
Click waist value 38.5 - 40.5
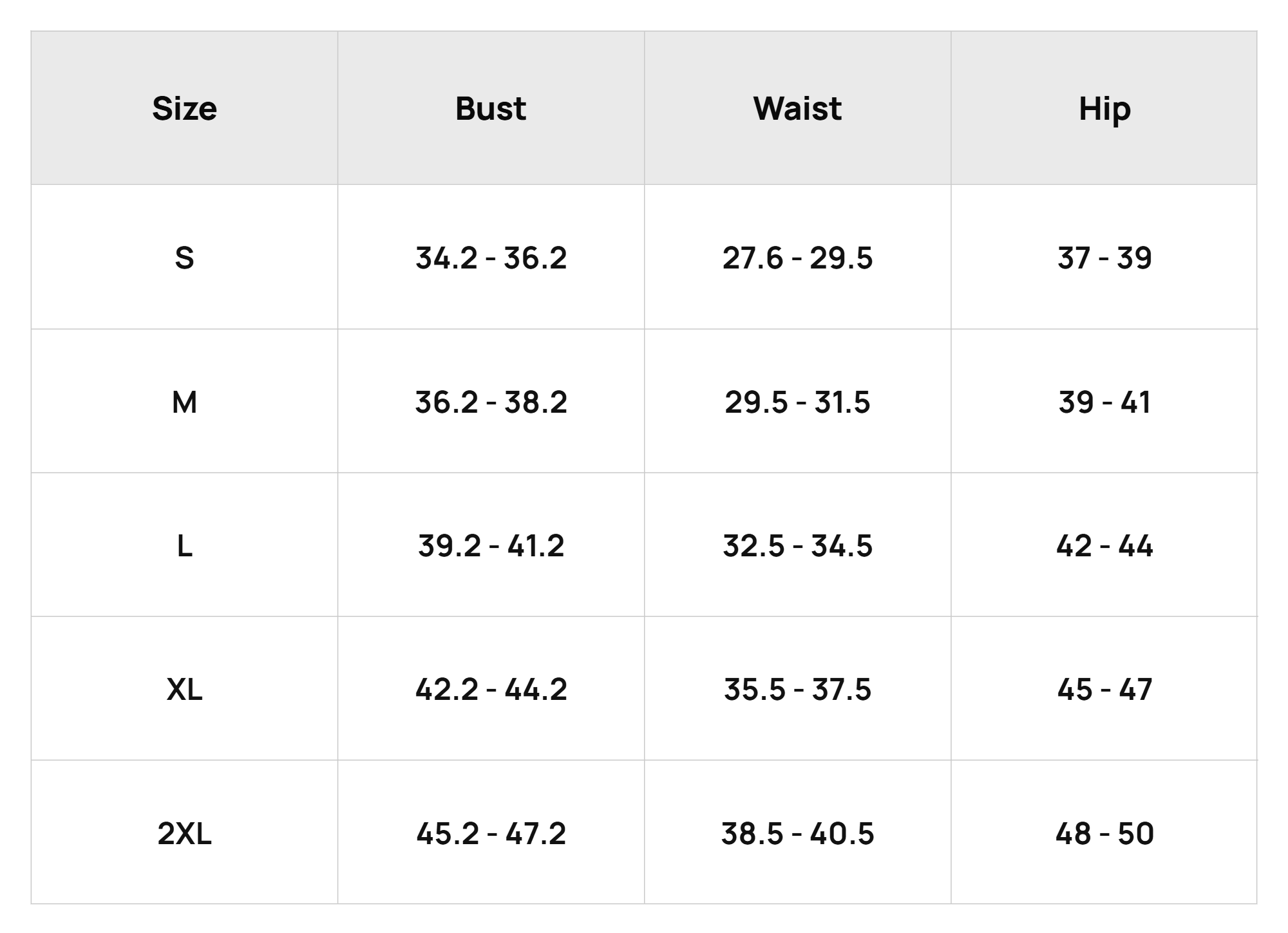[x=797, y=834]
